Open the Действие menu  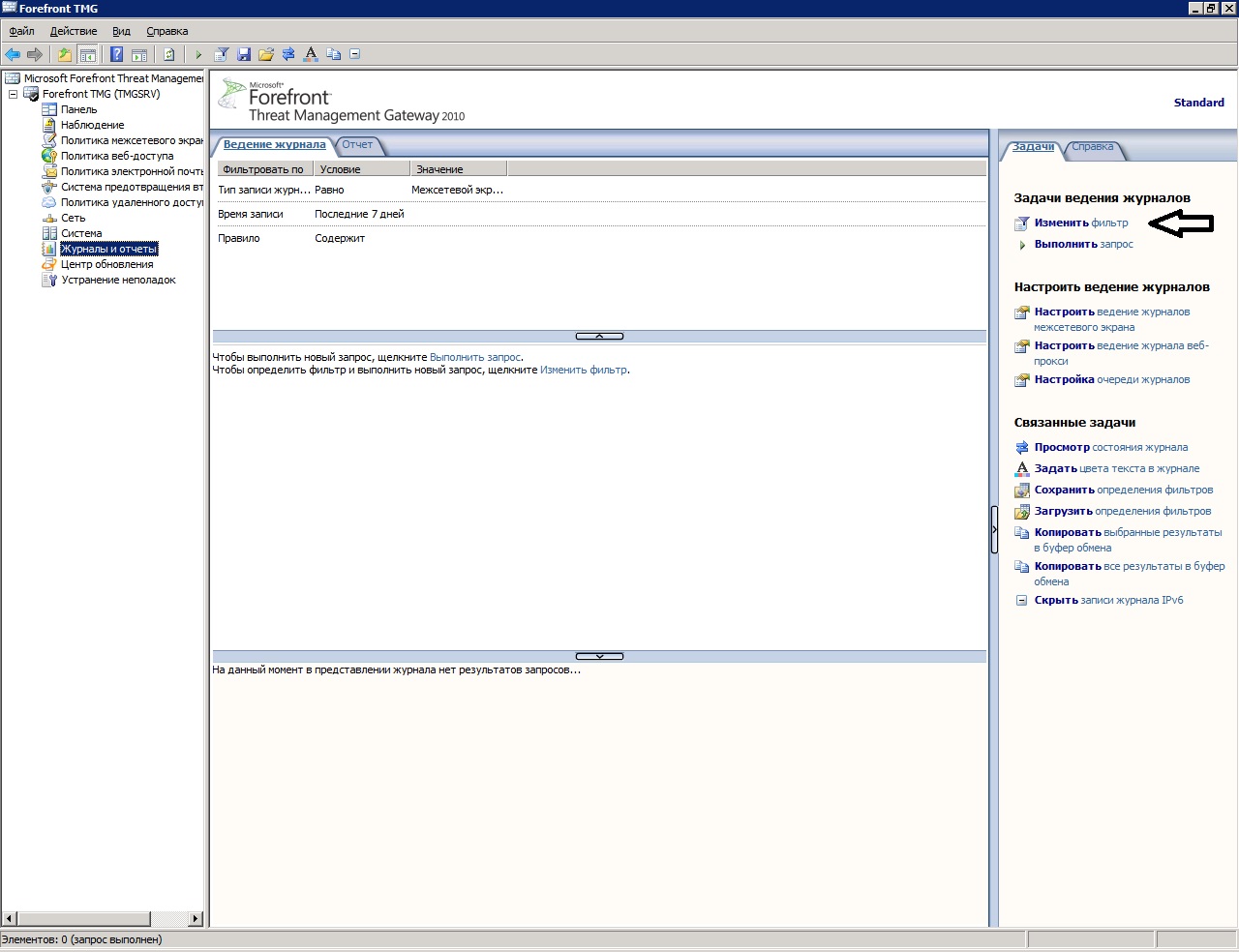tap(74, 31)
